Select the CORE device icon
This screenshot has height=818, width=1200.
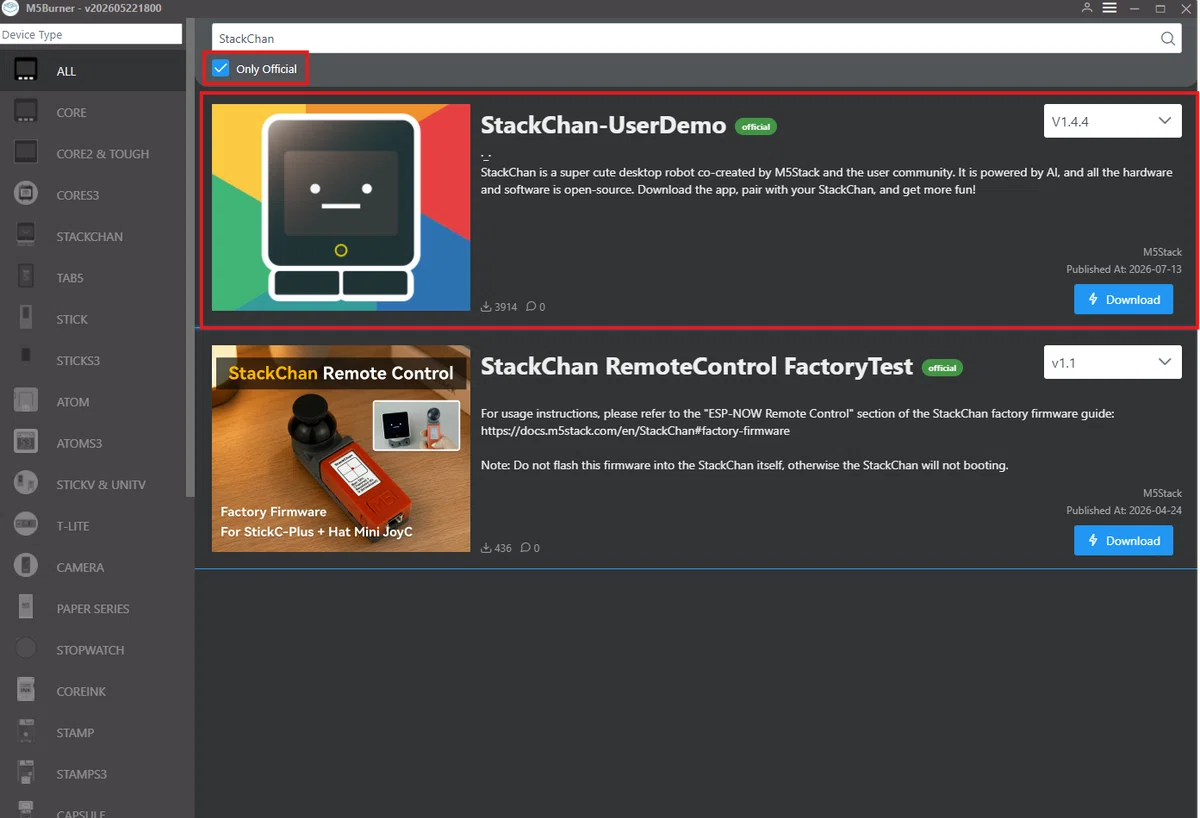(26, 112)
